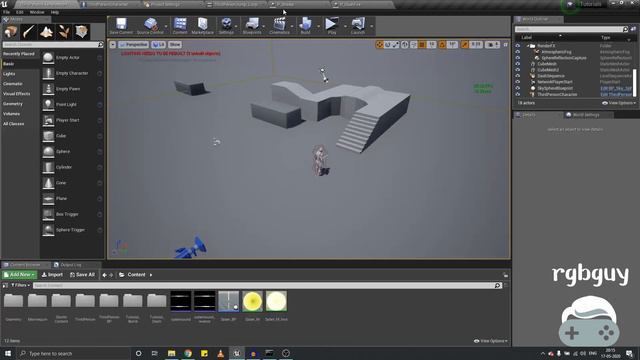The height and width of the screenshot is (360, 640).
Task: Toggle visibility of ThirdPersonCharacter actor
Action: pos(518,94)
